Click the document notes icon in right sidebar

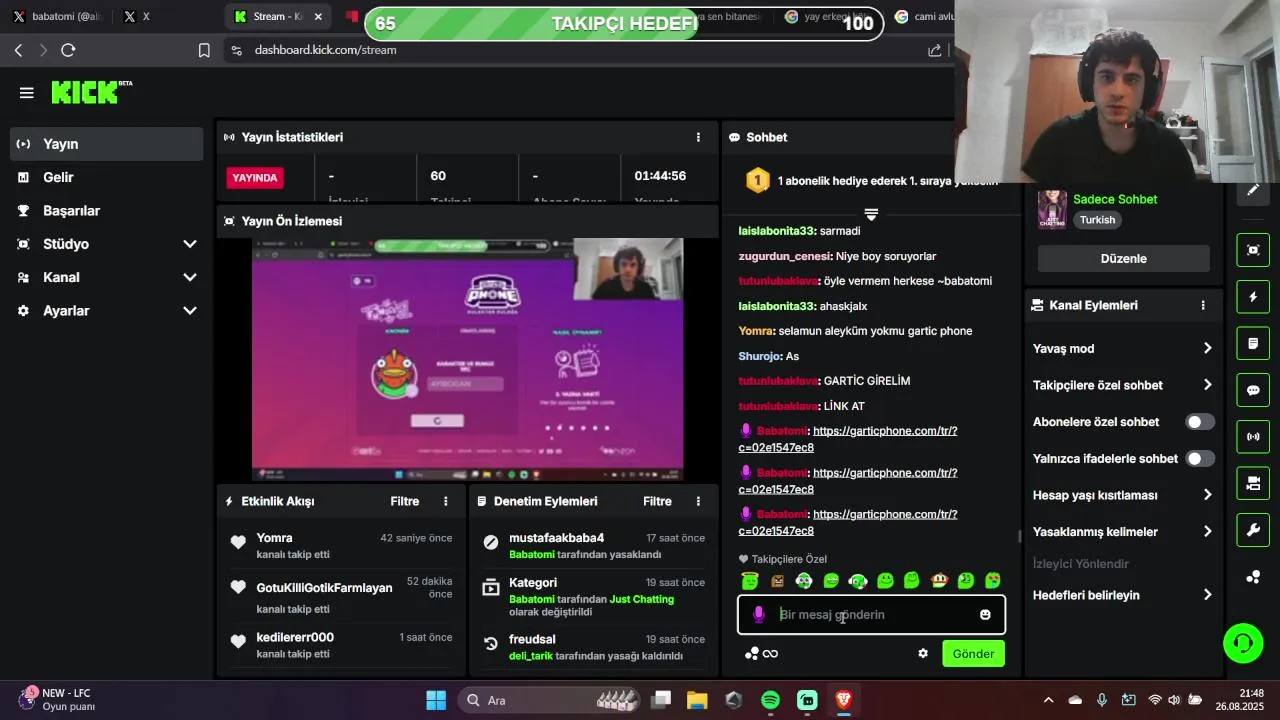(1253, 344)
